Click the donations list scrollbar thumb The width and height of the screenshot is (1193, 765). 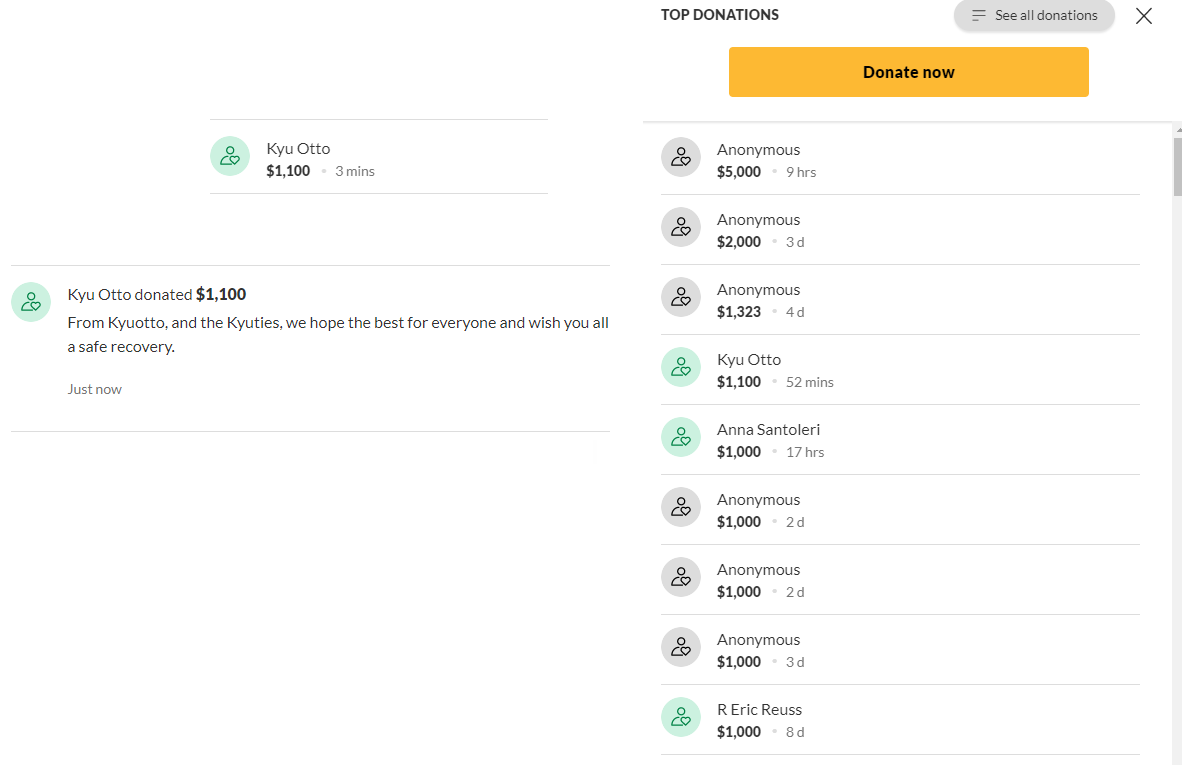coord(1178,167)
